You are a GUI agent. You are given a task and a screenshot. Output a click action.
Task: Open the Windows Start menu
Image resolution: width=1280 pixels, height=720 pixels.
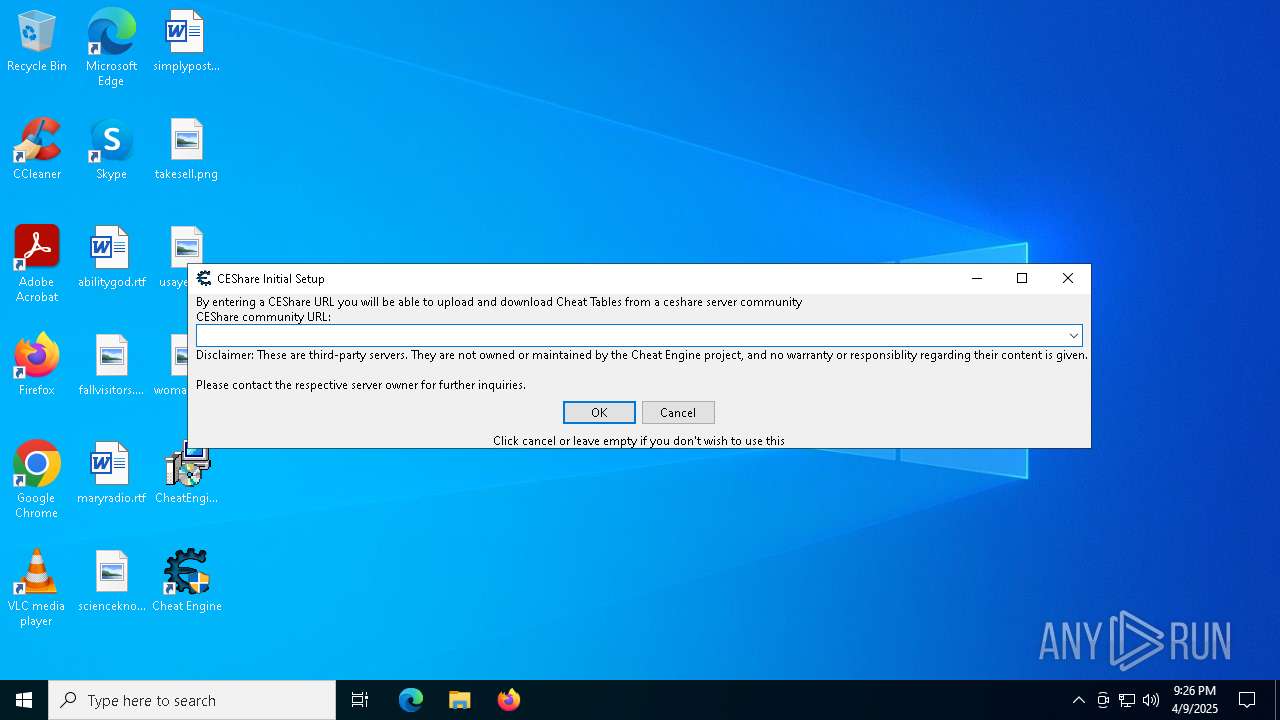pyautogui.click(x=24, y=700)
